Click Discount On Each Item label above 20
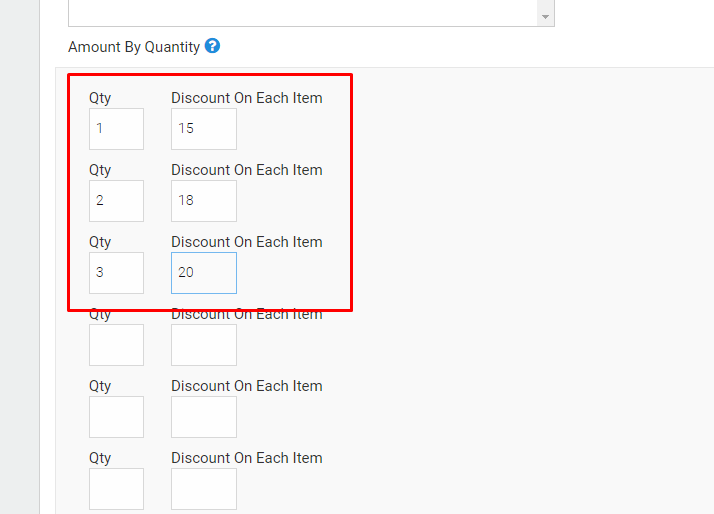Image resolution: width=714 pixels, height=514 pixels. (247, 242)
